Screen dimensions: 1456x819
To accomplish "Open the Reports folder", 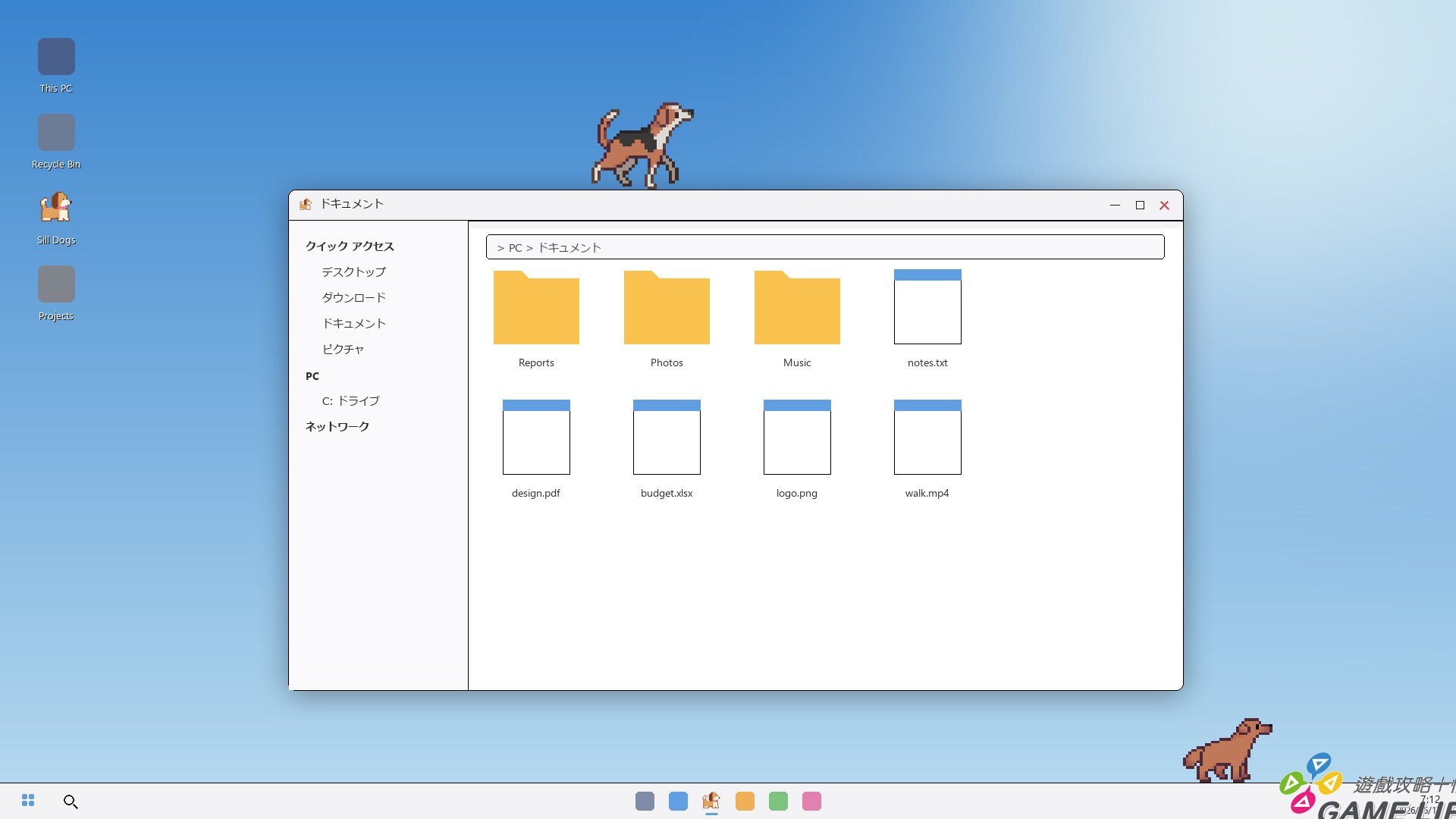I will pyautogui.click(x=536, y=307).
